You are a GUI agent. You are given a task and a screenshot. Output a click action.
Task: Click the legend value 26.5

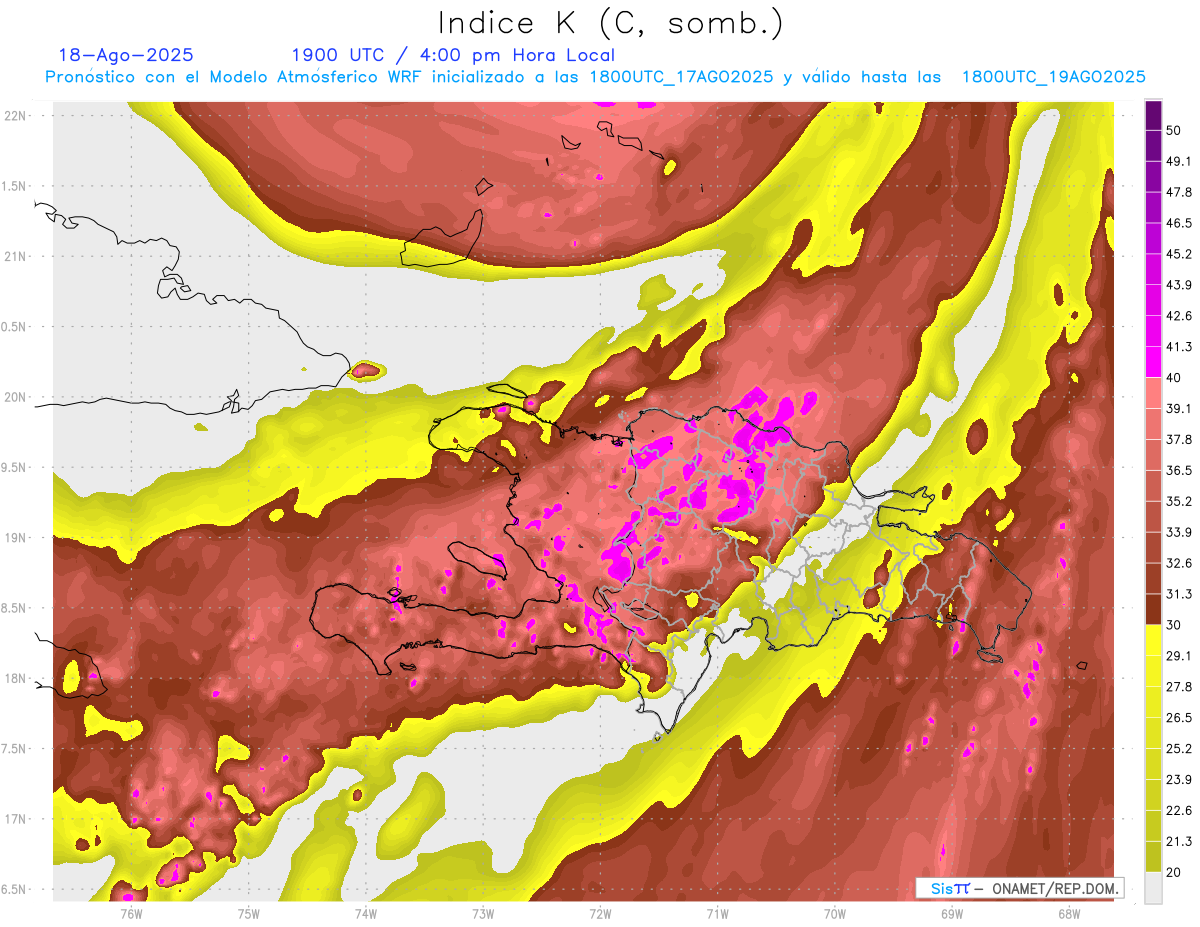pyautogui.click(x=1178, y=718)
